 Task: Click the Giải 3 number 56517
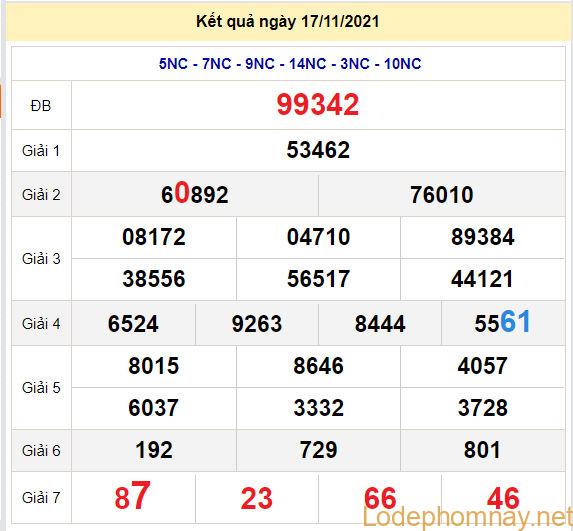pyautogui.click(x=318, y=279)
